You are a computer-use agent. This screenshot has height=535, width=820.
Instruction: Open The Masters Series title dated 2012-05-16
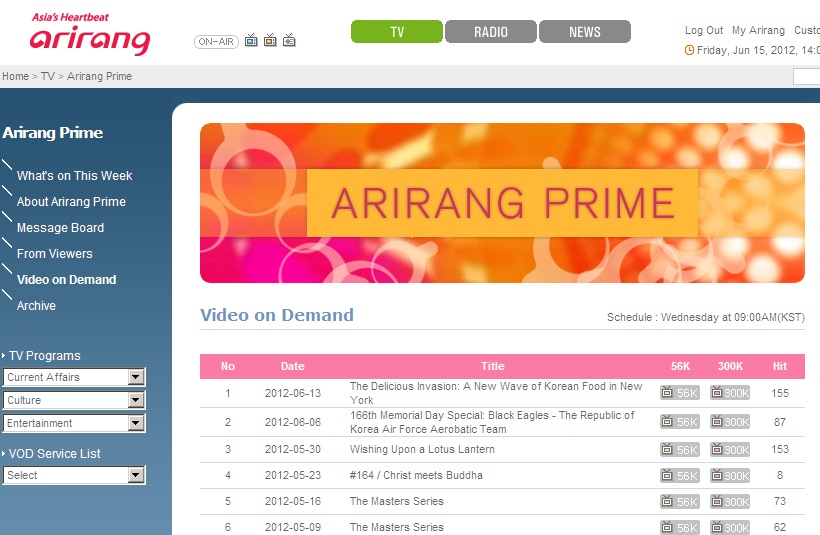(396, 501)
